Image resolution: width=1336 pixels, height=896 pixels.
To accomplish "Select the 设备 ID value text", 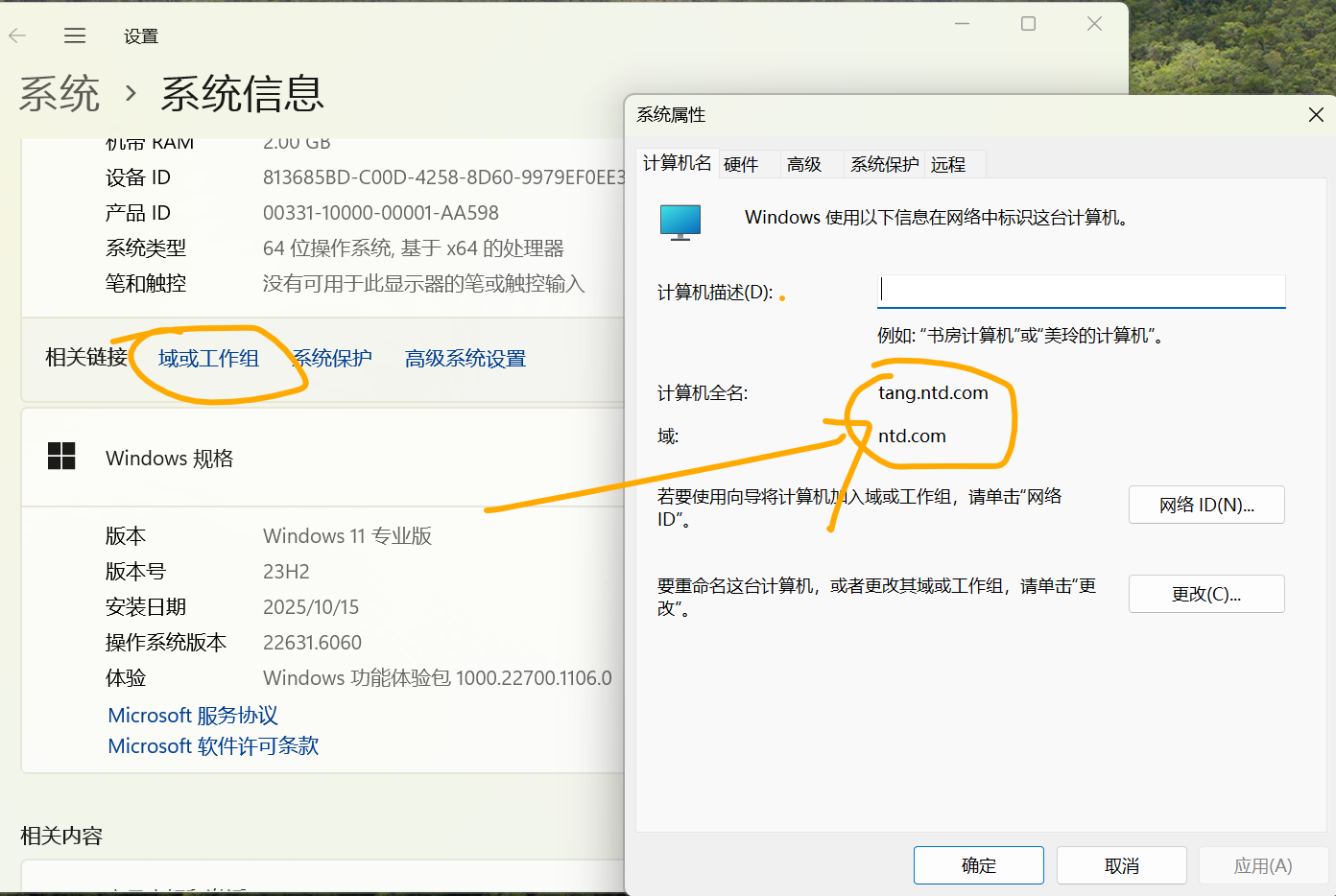I will tap(443, 177).
